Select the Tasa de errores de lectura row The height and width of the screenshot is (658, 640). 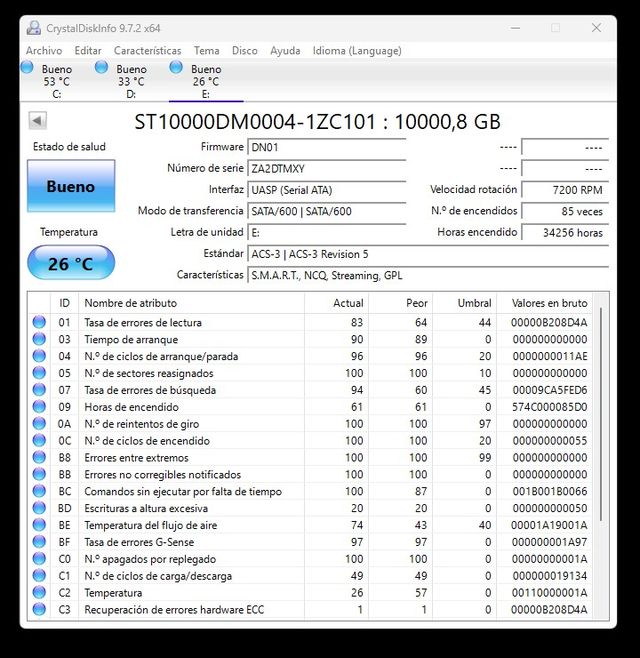310,322
